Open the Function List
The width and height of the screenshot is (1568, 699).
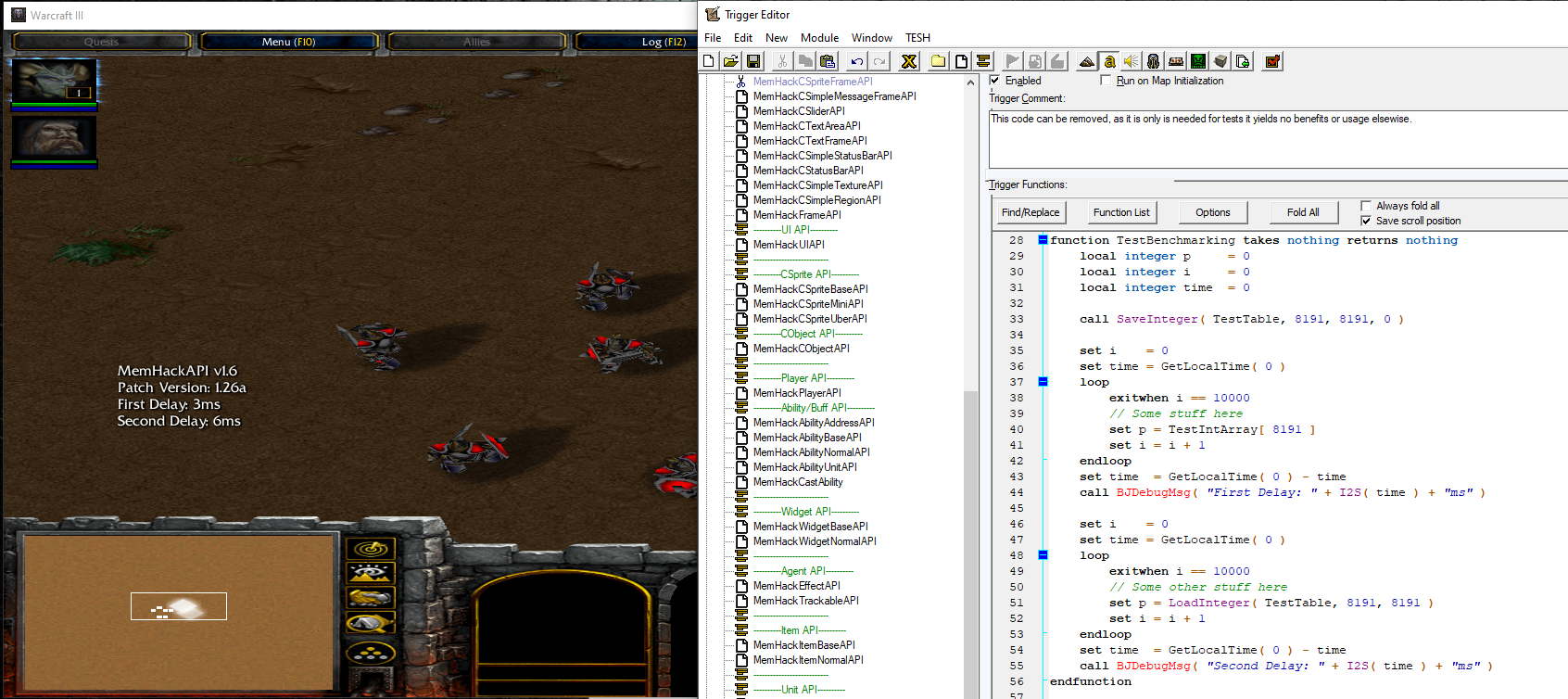coord(1121,212)
